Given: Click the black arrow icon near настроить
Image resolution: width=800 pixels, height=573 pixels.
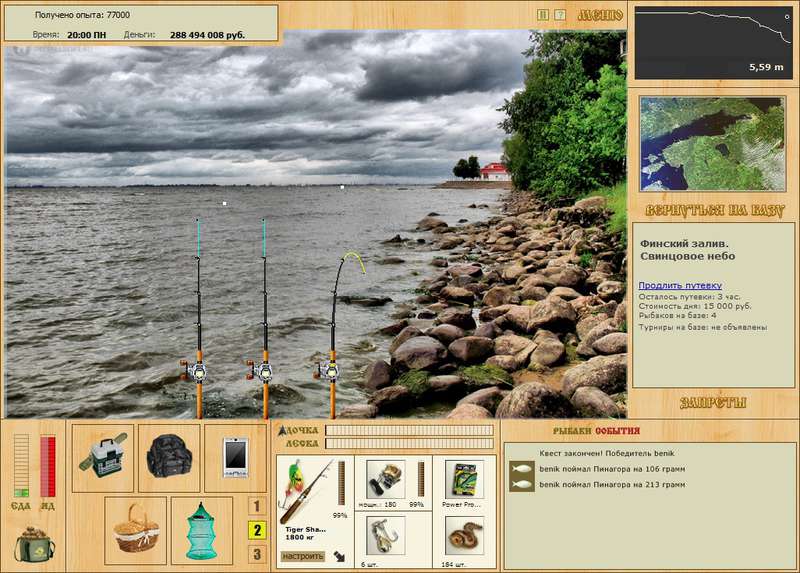Looking at the screenshot, I should point(339,557).
